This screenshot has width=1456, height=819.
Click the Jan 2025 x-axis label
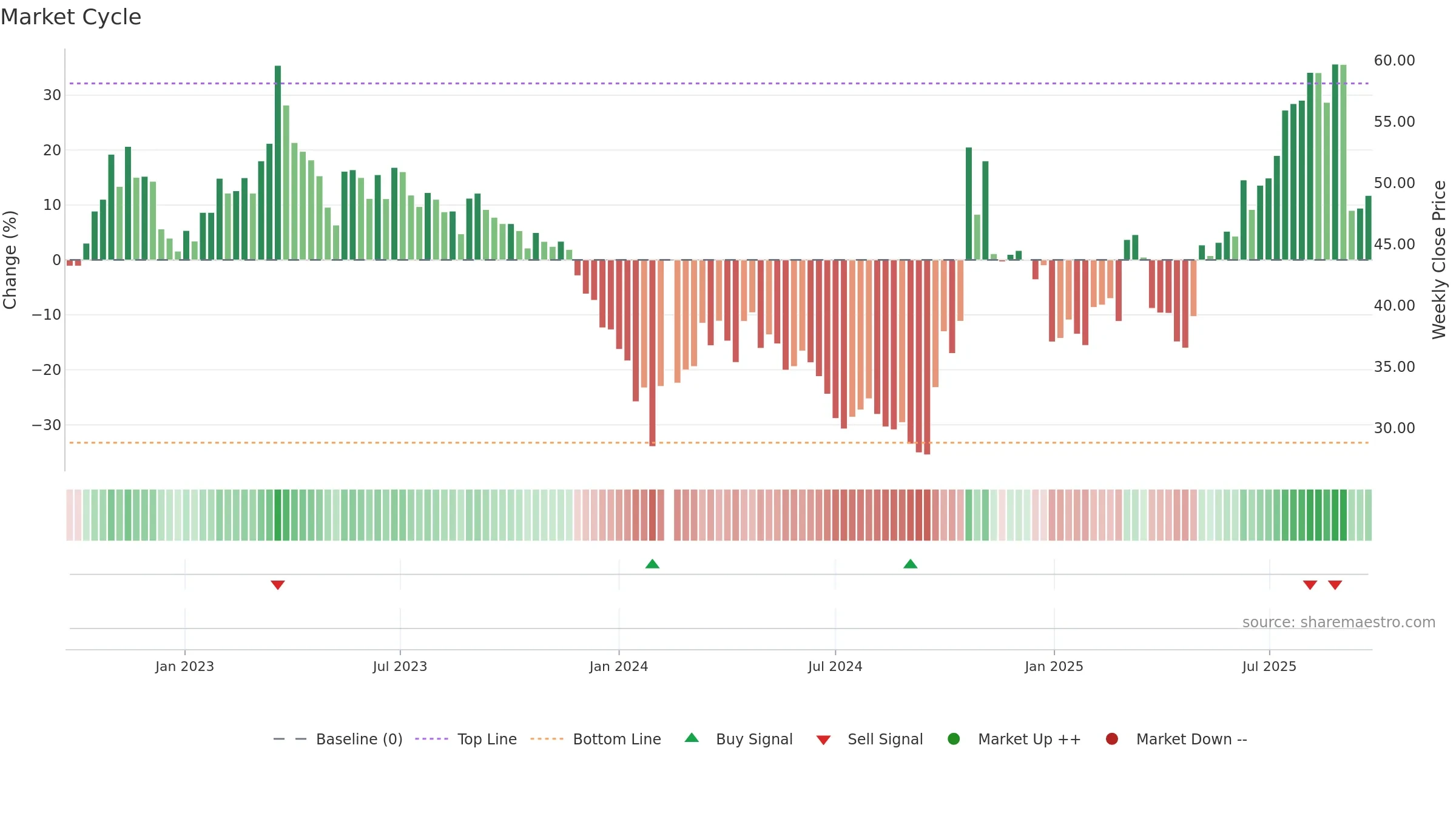[x=1054, y=667]
